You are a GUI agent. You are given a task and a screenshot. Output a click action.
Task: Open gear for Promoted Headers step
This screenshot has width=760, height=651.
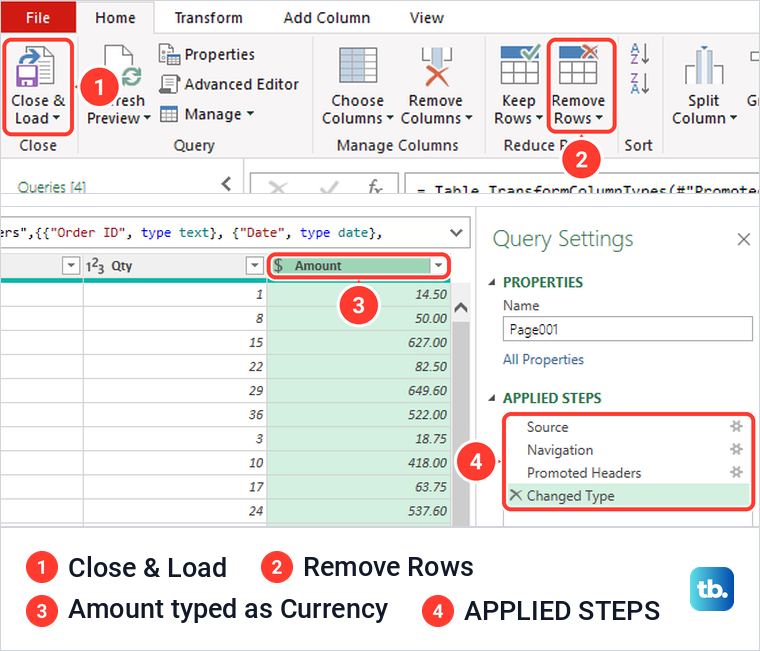click(736, 472)
